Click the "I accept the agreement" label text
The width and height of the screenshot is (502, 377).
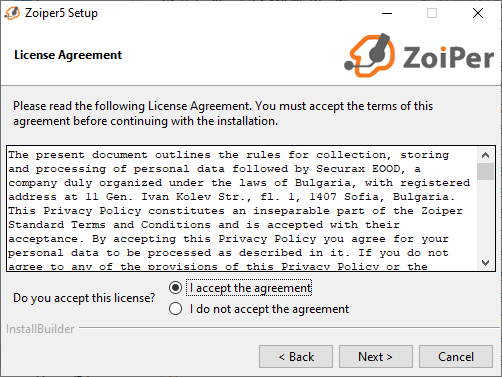(x=250, y=288)
